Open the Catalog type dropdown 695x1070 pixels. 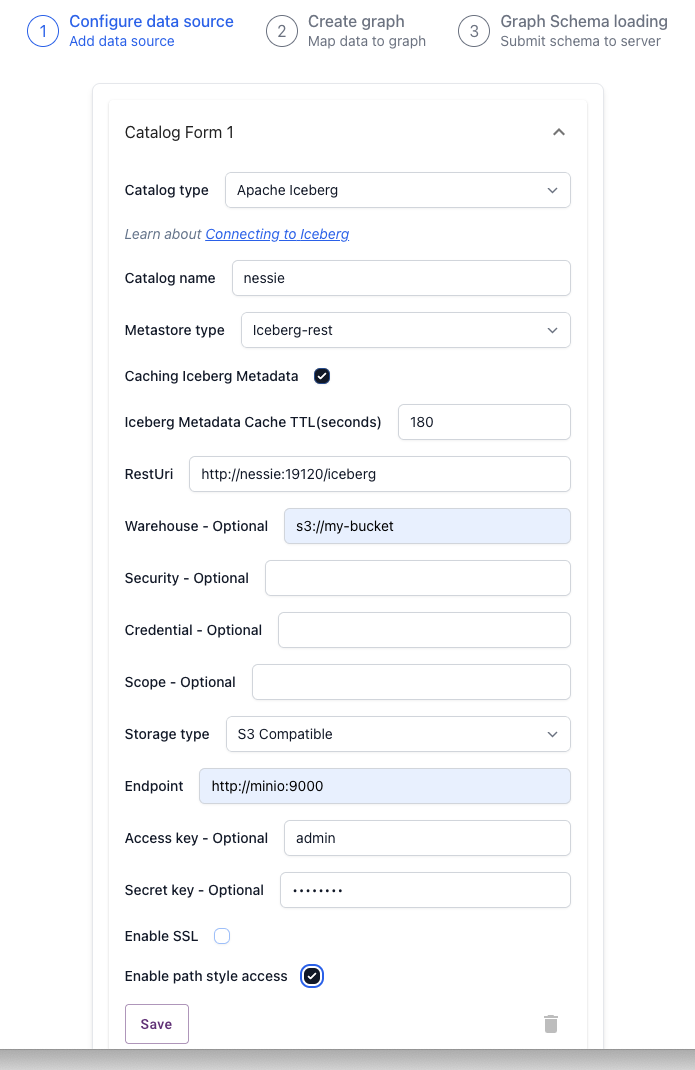(x=397, y=190)
